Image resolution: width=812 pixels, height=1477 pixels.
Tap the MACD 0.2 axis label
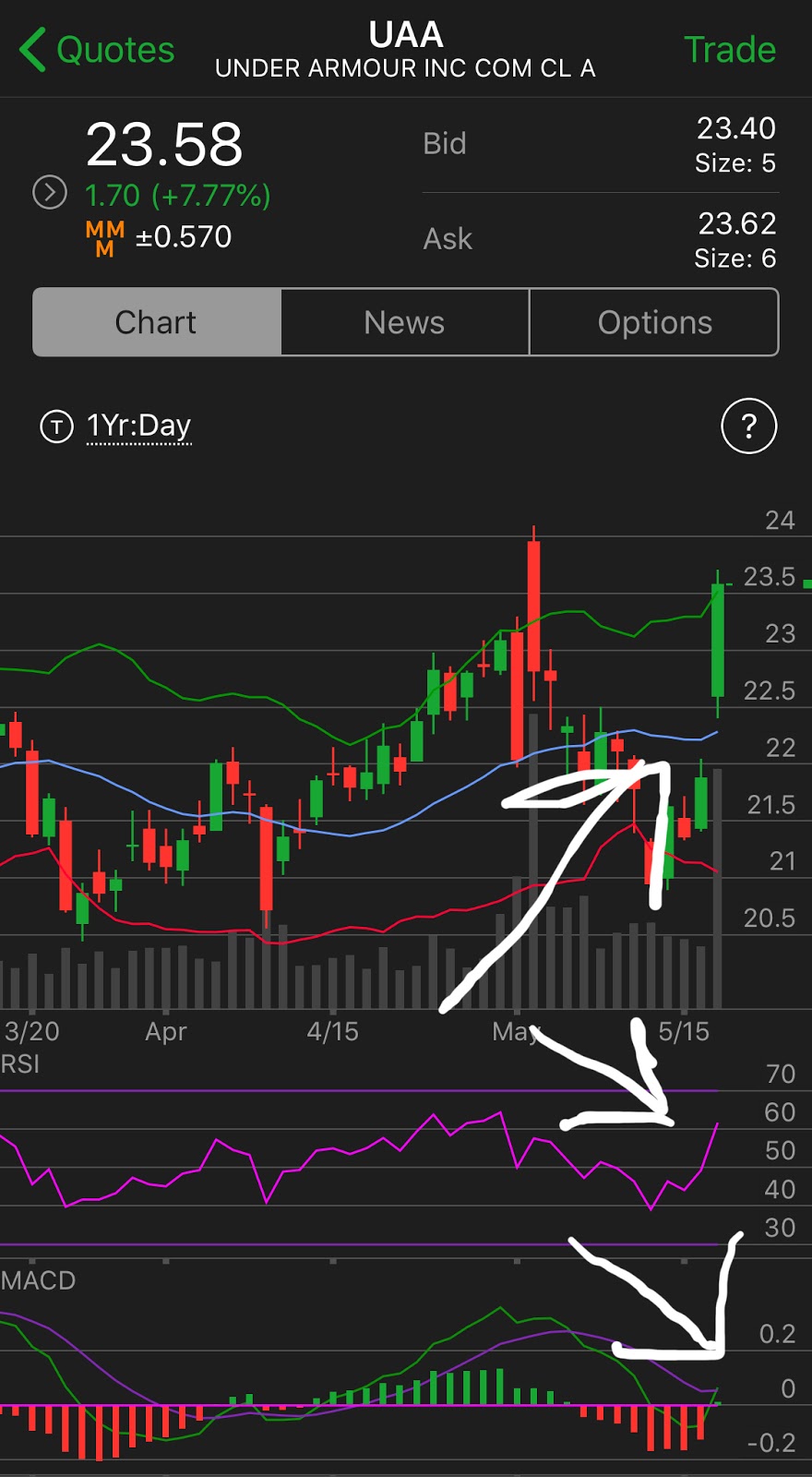pos(777,1334)
